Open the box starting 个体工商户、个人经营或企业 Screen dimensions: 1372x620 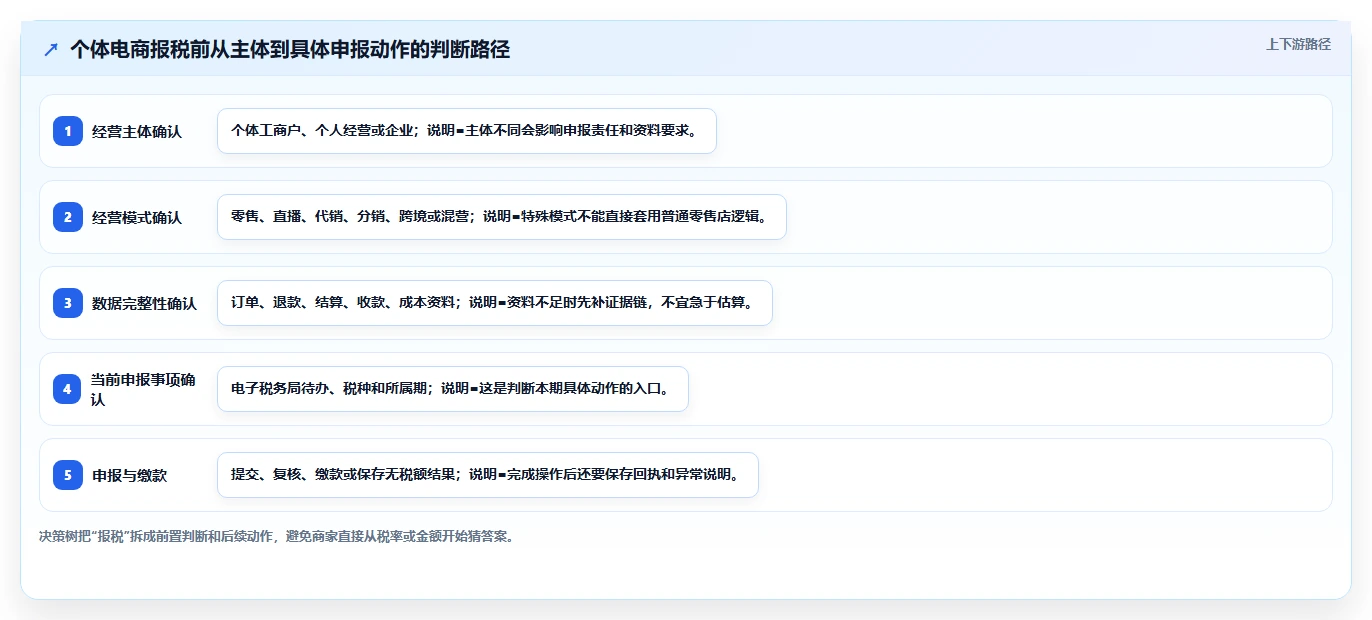pos(467,131)
